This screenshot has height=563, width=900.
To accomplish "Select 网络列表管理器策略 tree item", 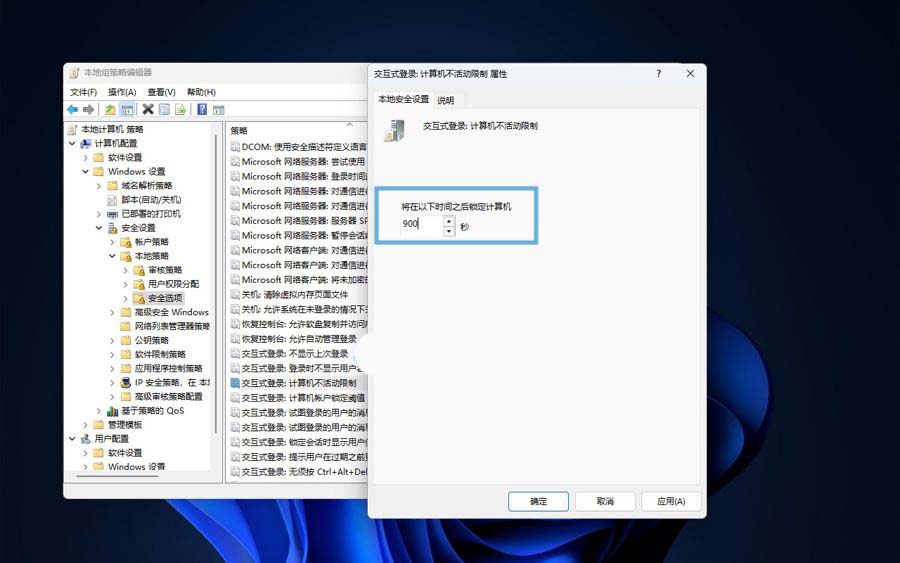I will point(172,326).
